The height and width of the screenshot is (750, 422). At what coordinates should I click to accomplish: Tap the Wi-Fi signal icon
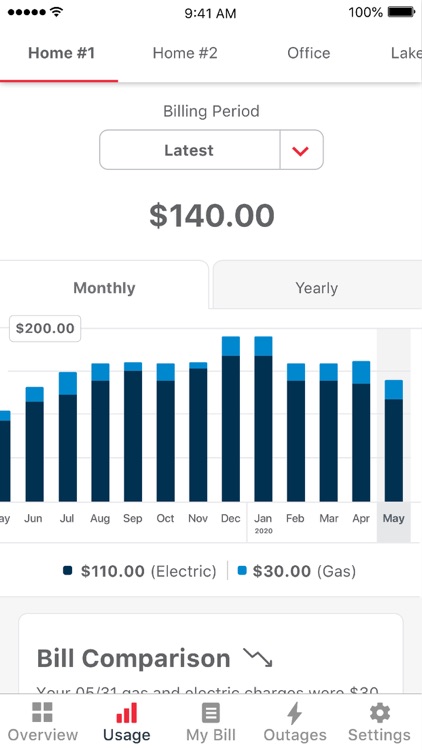point(56,12)
